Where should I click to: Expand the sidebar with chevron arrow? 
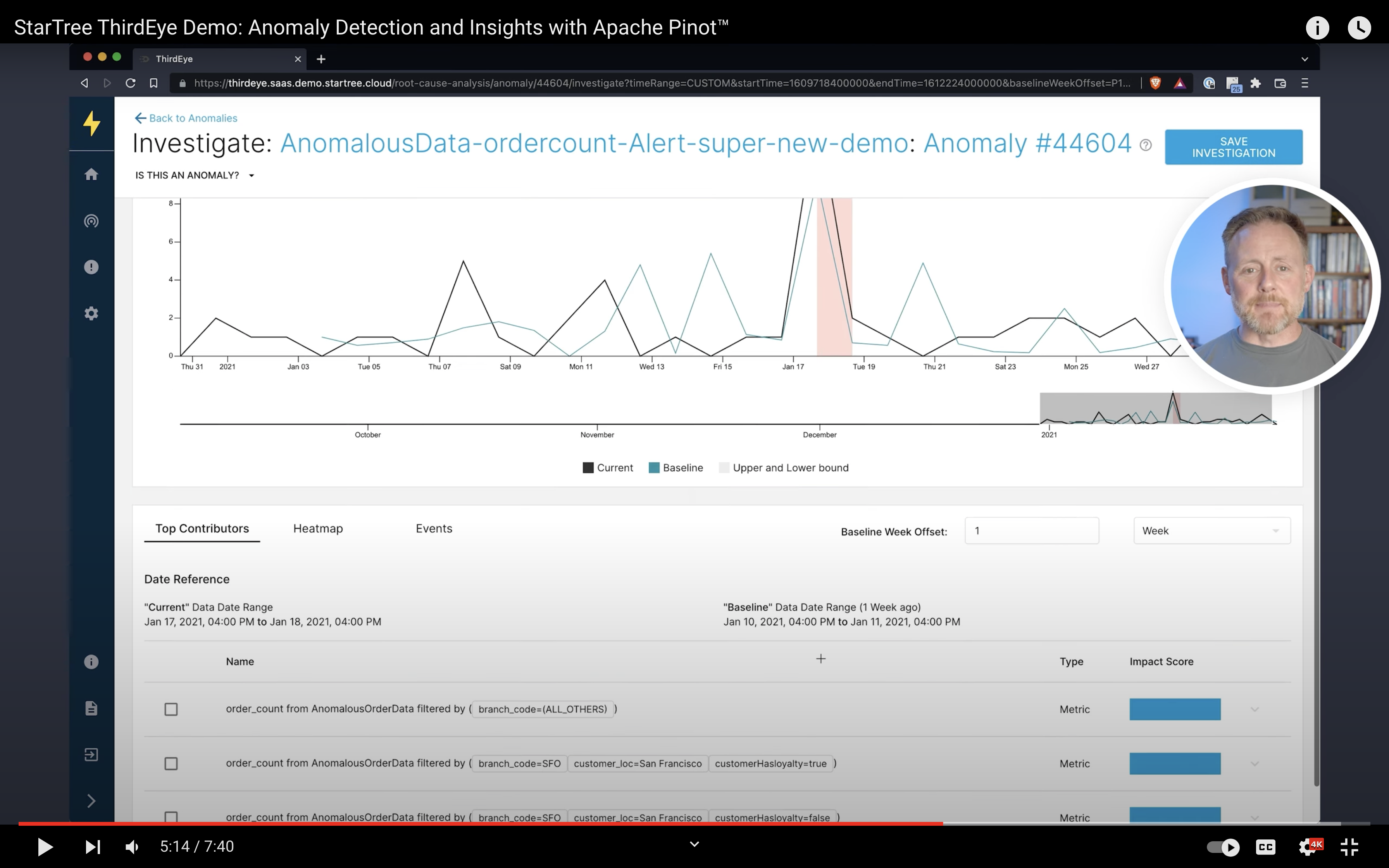pyautogui.click(x=91, y=801)
